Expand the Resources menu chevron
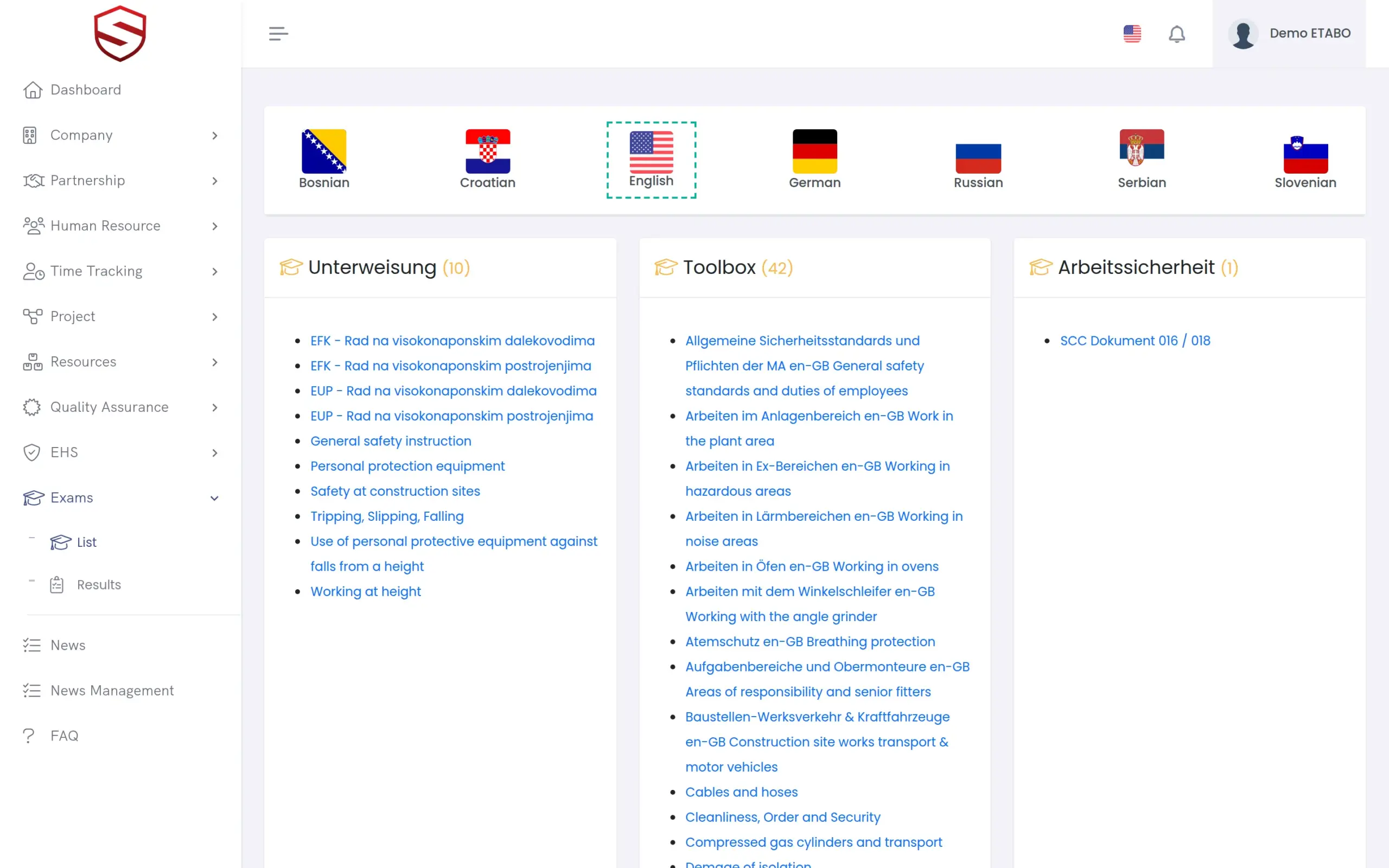This screenshot has height=868, width=1389. point(215,362)
